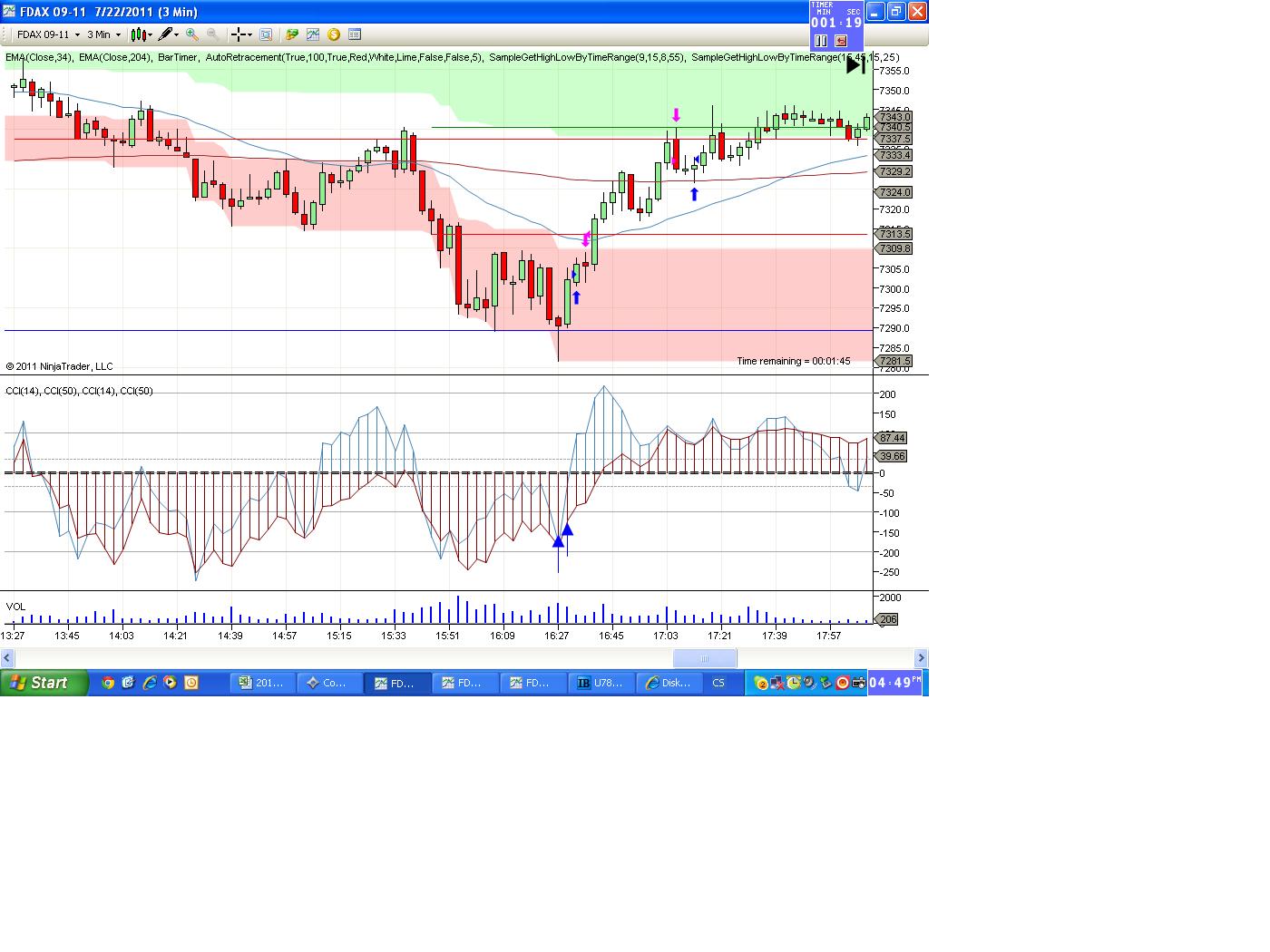The image size is (1270, 952).
Task: Click the chart scrollbar right arrow
Action: coord(921,658)
